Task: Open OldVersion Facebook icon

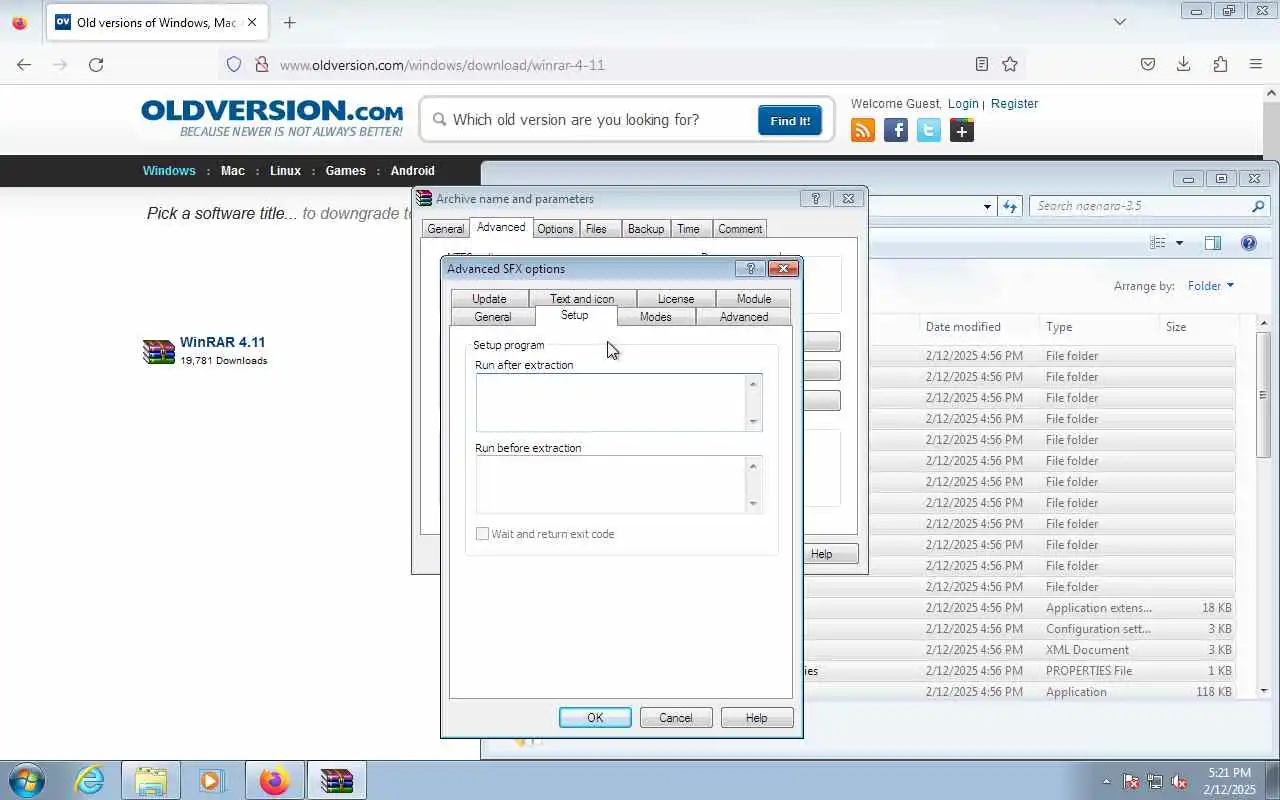Action: [896, 130]
